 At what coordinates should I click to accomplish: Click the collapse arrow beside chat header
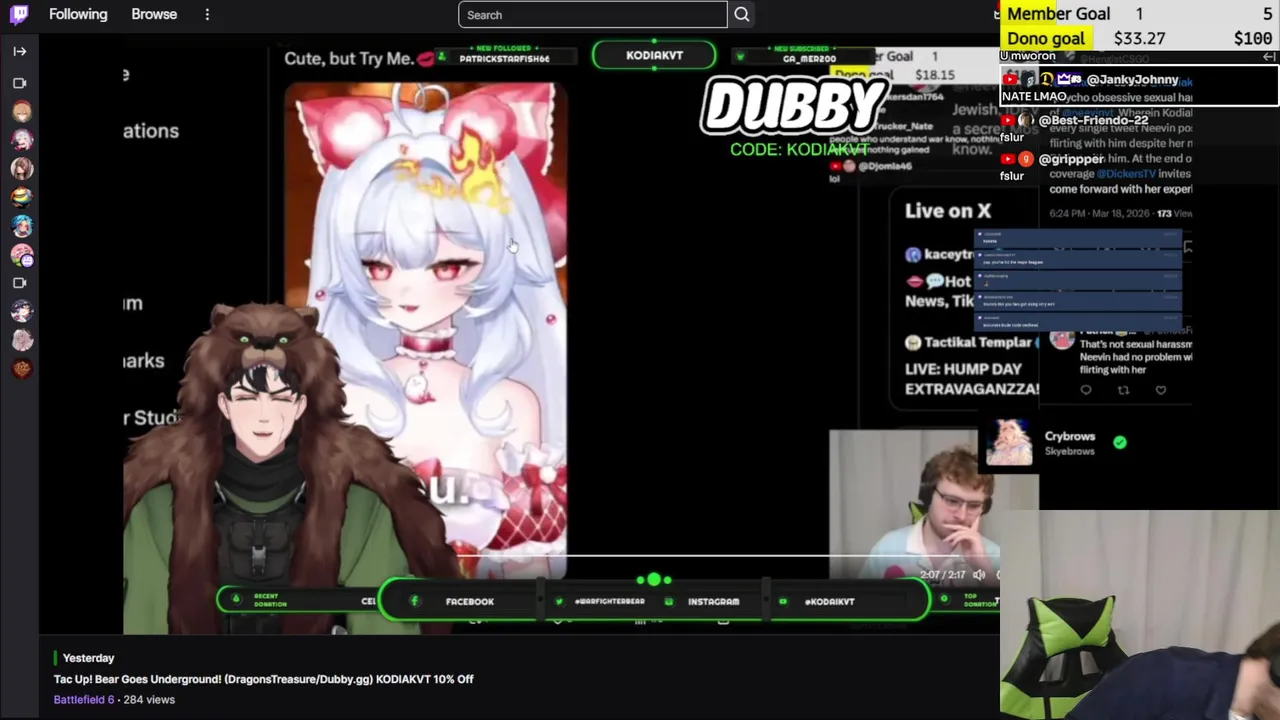coord(1268,57)
